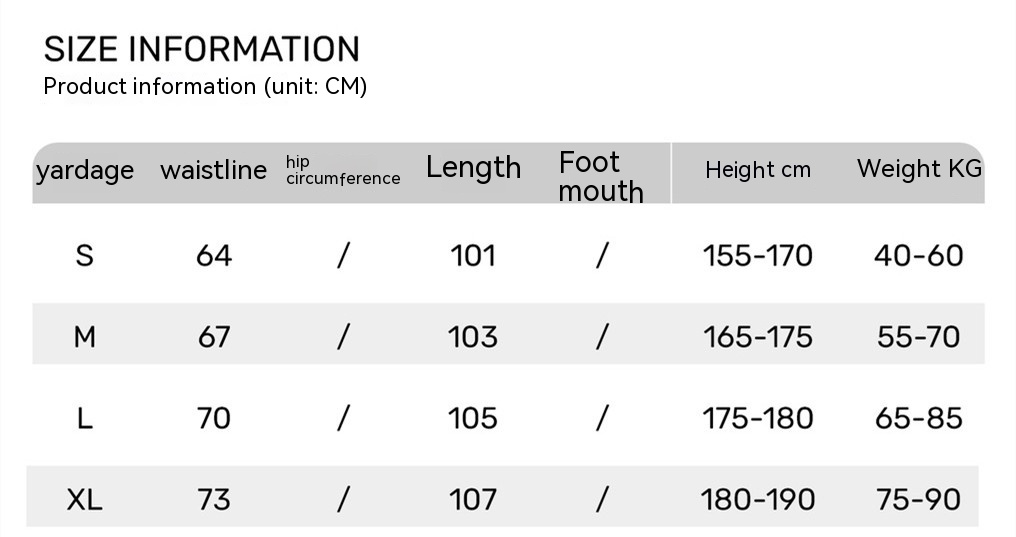Select length value 103
1016x537 pixels.
(473, 337)
